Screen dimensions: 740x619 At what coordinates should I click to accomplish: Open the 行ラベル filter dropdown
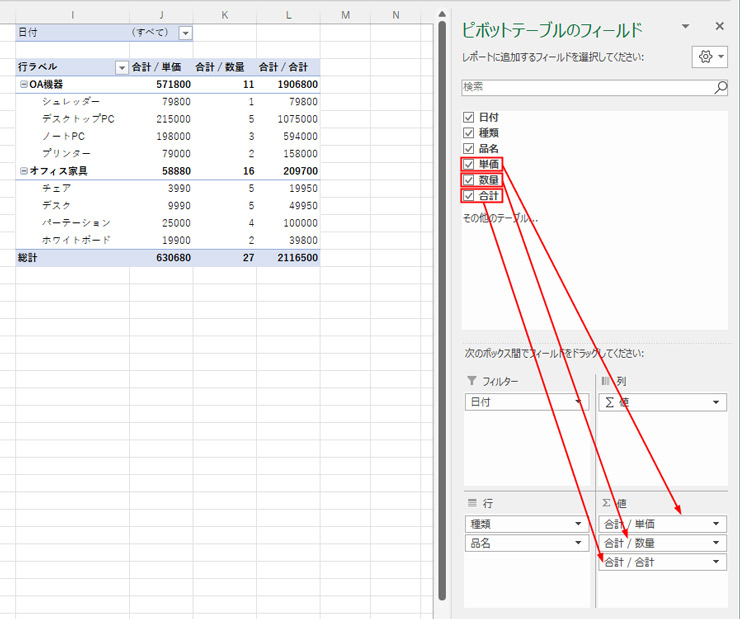click(122, 67)
